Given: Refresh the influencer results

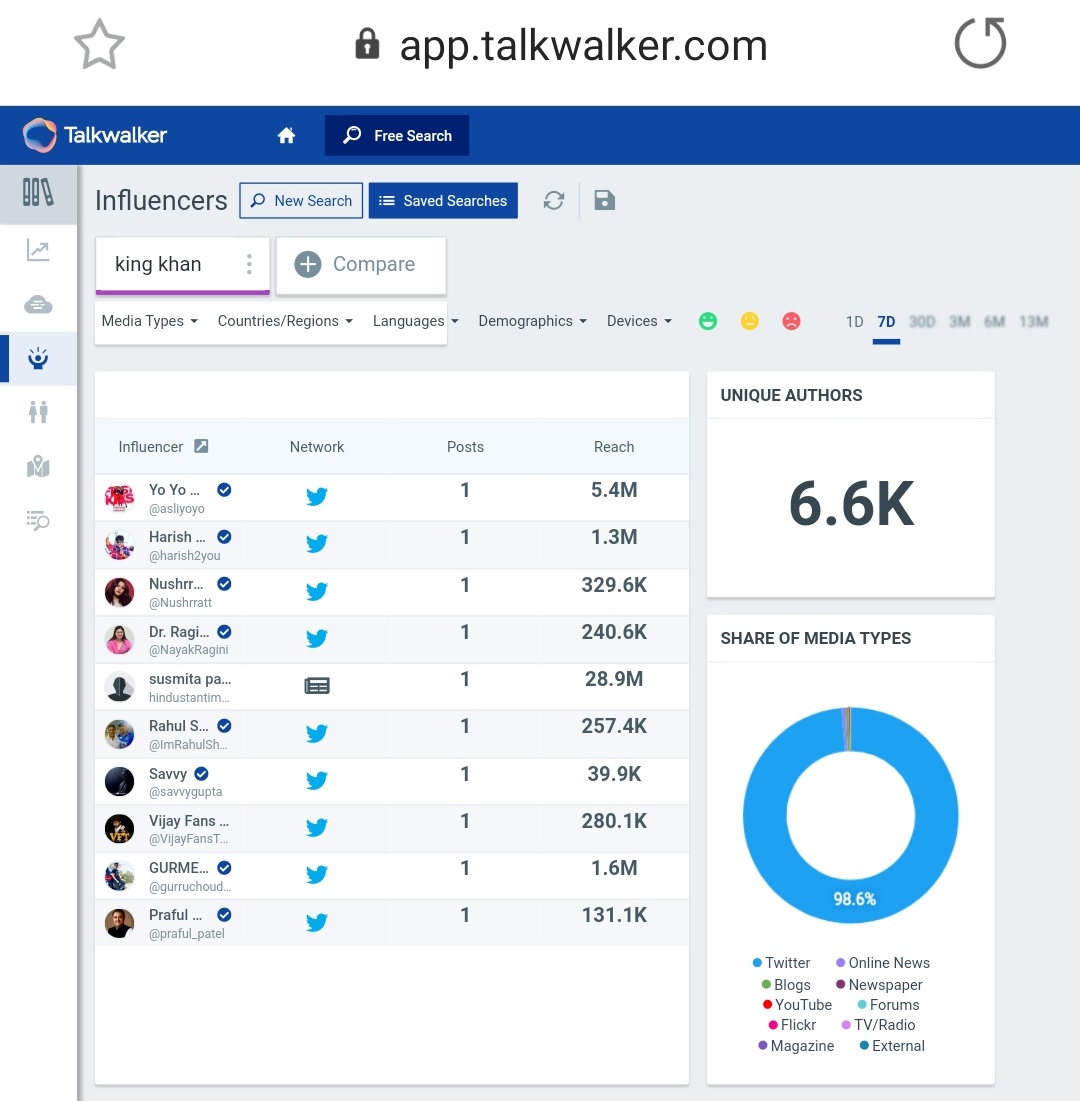Looking at the screenshot, I should point(553,200).
